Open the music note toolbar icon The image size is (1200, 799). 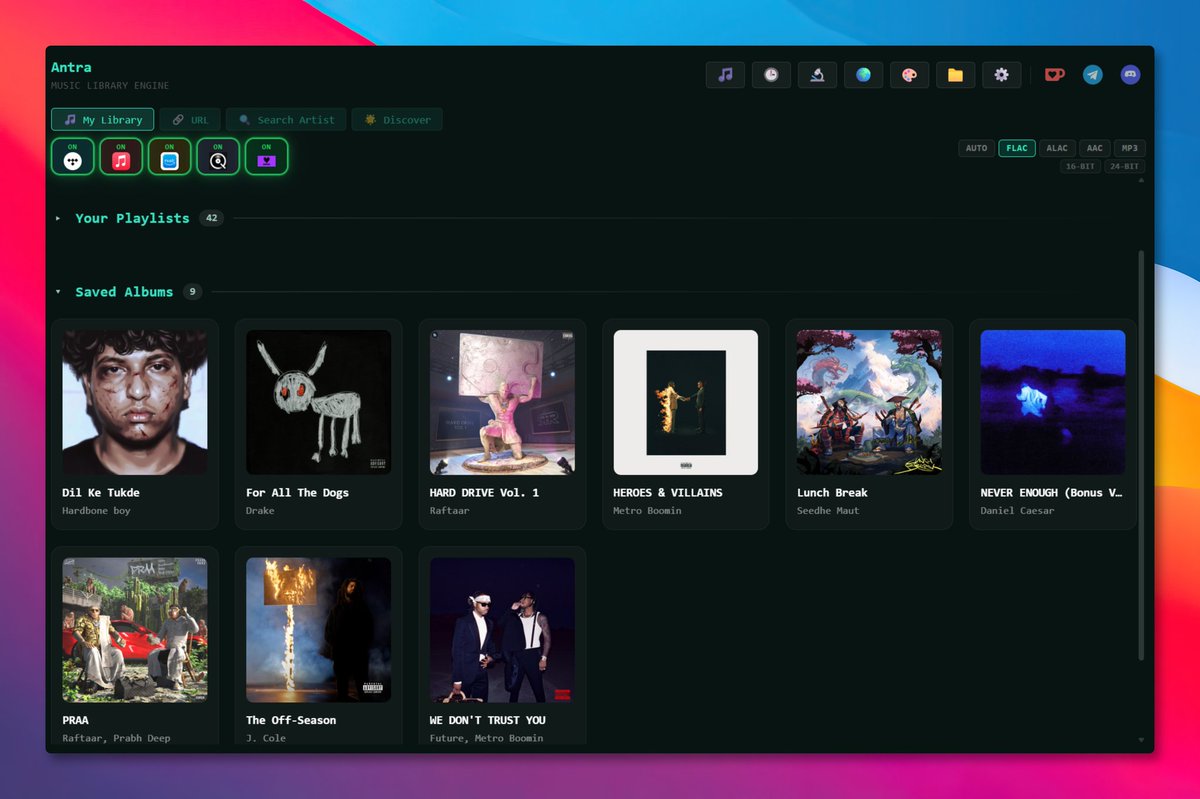(725, 75)
